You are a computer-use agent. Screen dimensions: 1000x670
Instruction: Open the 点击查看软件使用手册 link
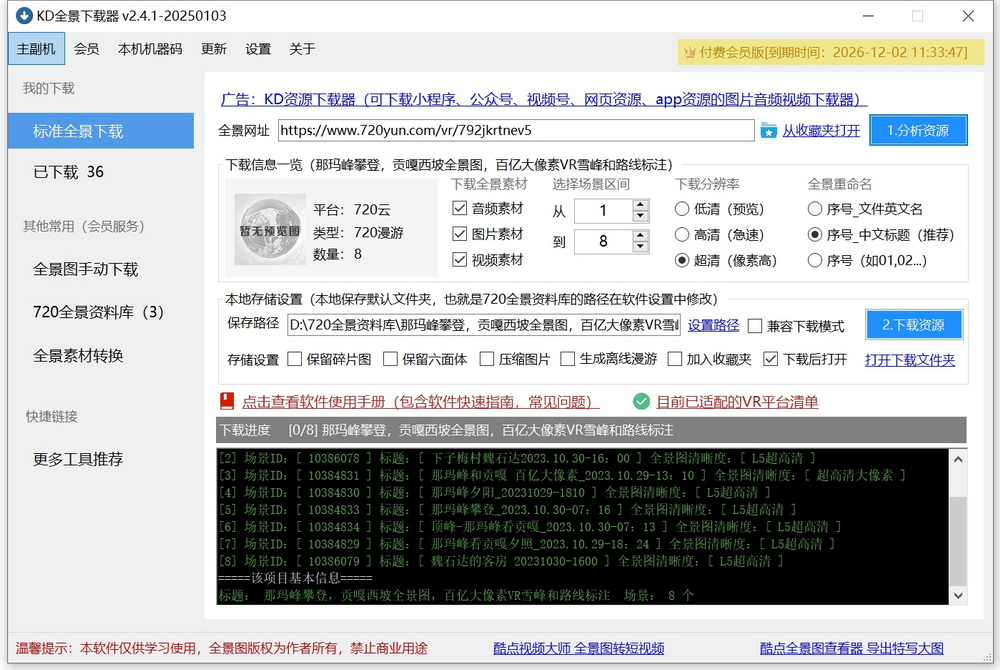coord(420,402)
